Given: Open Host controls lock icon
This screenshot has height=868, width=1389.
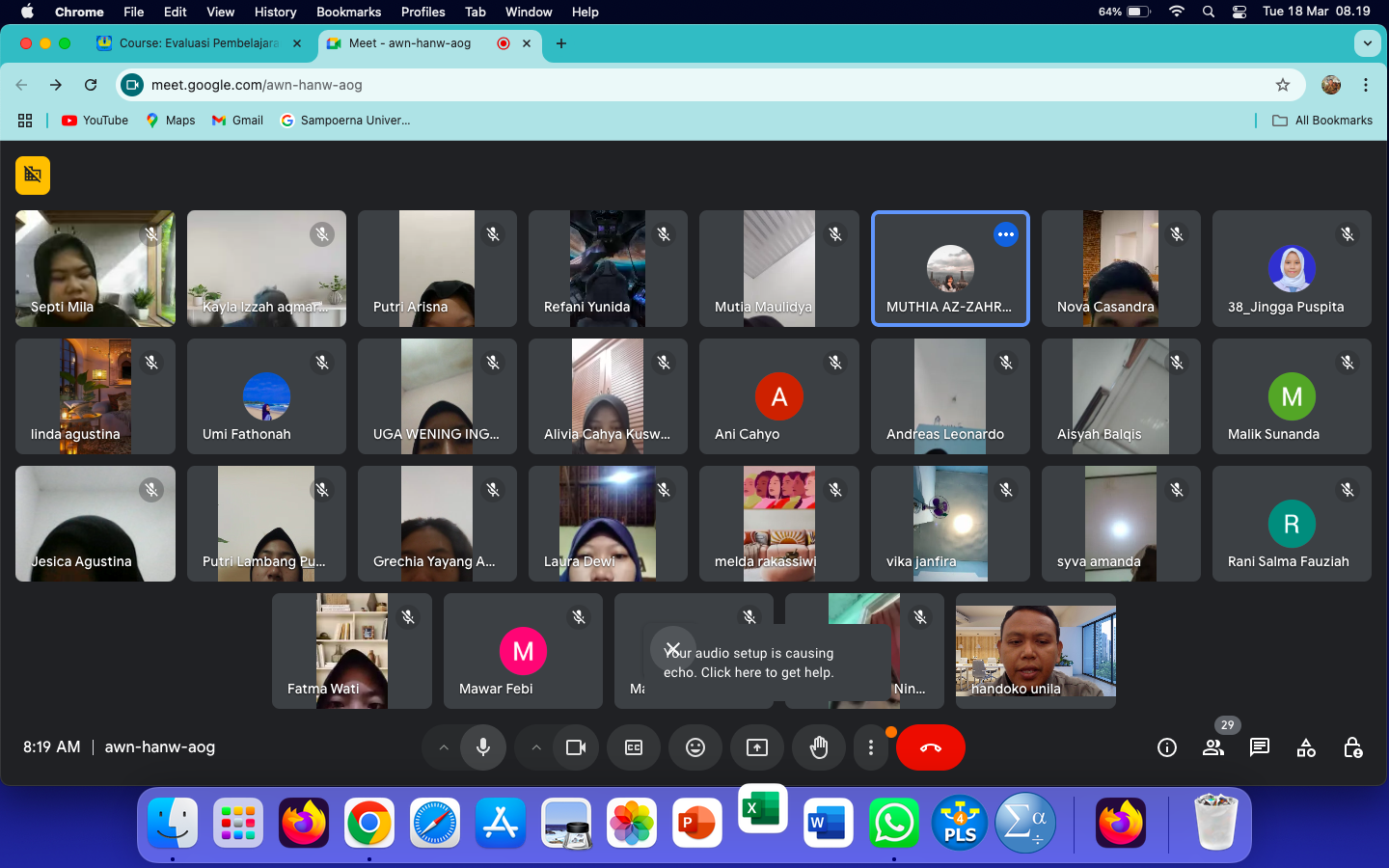Looking at the screenshot, I should click(x=1352, y=747).
